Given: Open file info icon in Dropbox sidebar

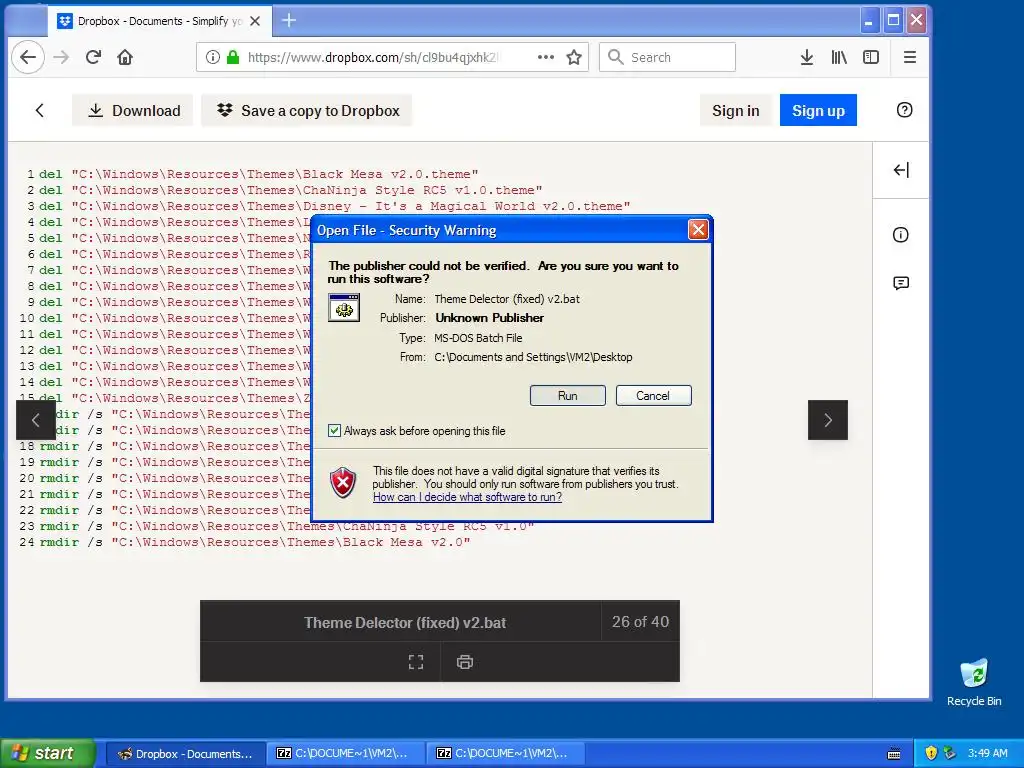Looking at the screenshot, I should pyautogui.click(x=901, y=235).
